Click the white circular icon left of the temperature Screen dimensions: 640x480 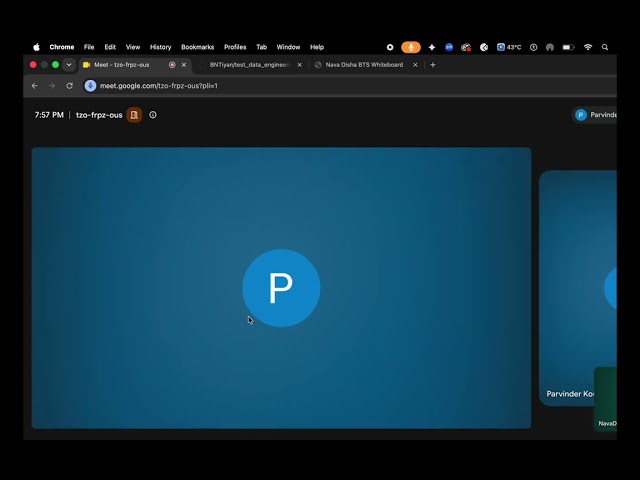tap(484, 47)
